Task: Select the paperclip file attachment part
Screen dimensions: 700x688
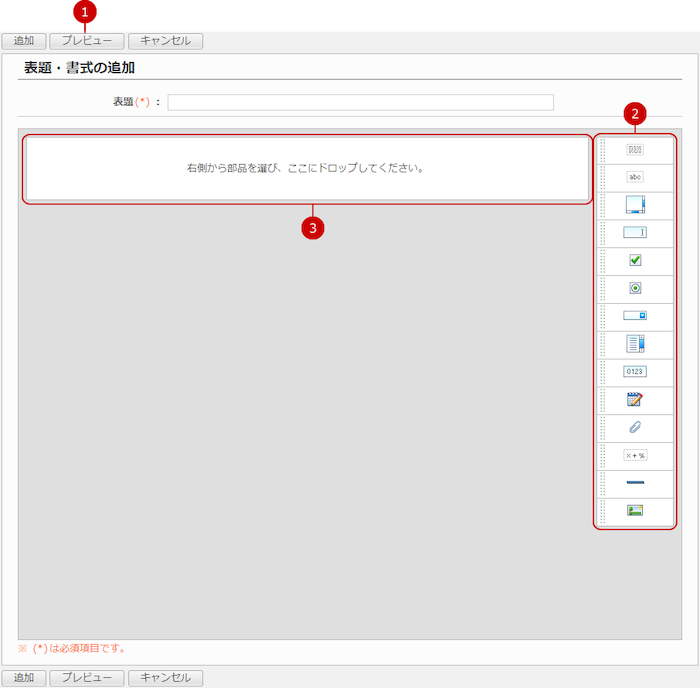Action: 635,427
